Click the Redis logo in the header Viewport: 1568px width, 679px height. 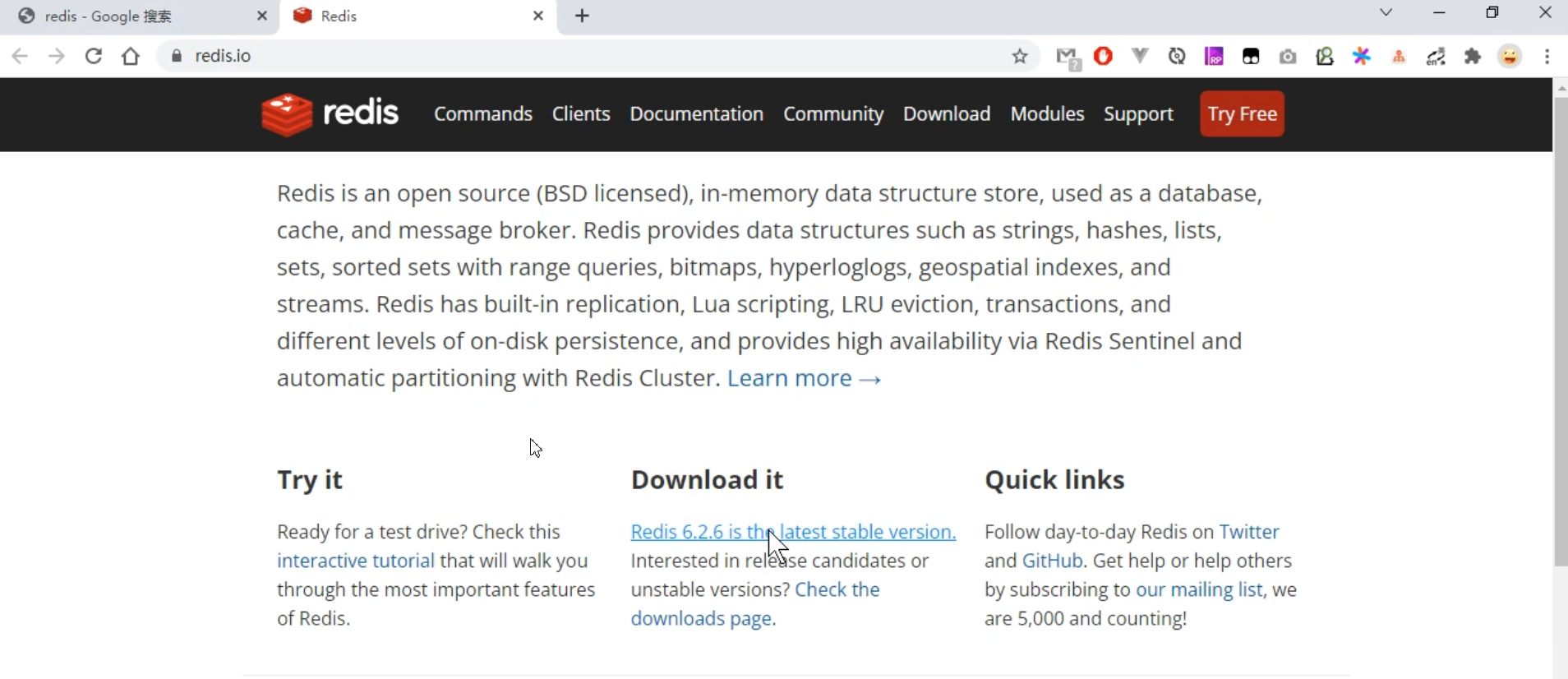[330, 113]
